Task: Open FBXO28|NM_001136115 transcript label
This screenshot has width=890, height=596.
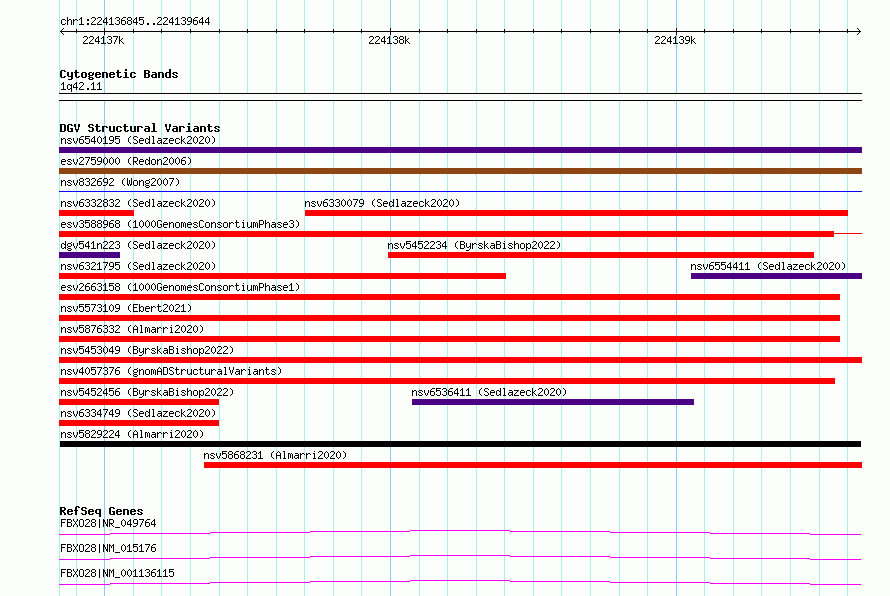Action: [117, 573]
